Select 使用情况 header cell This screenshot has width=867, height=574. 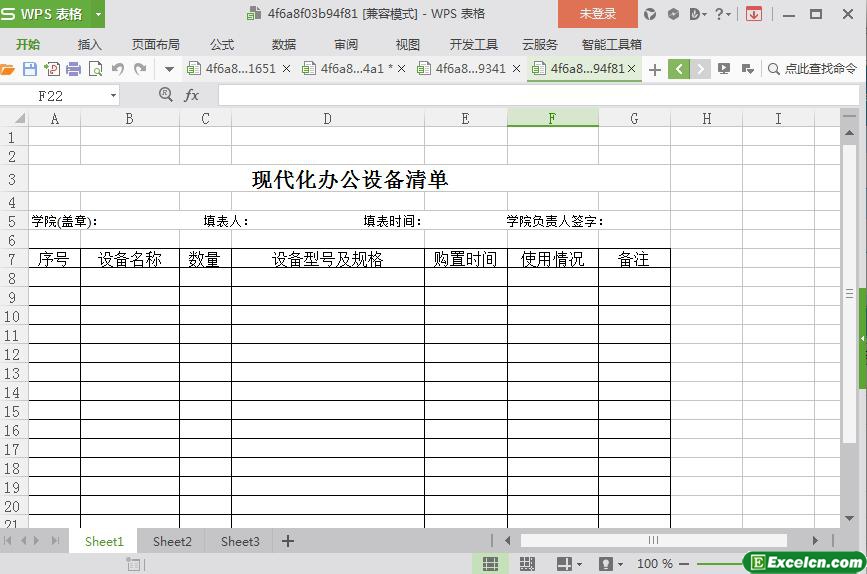pyautogui.click(x=553, y=259)
